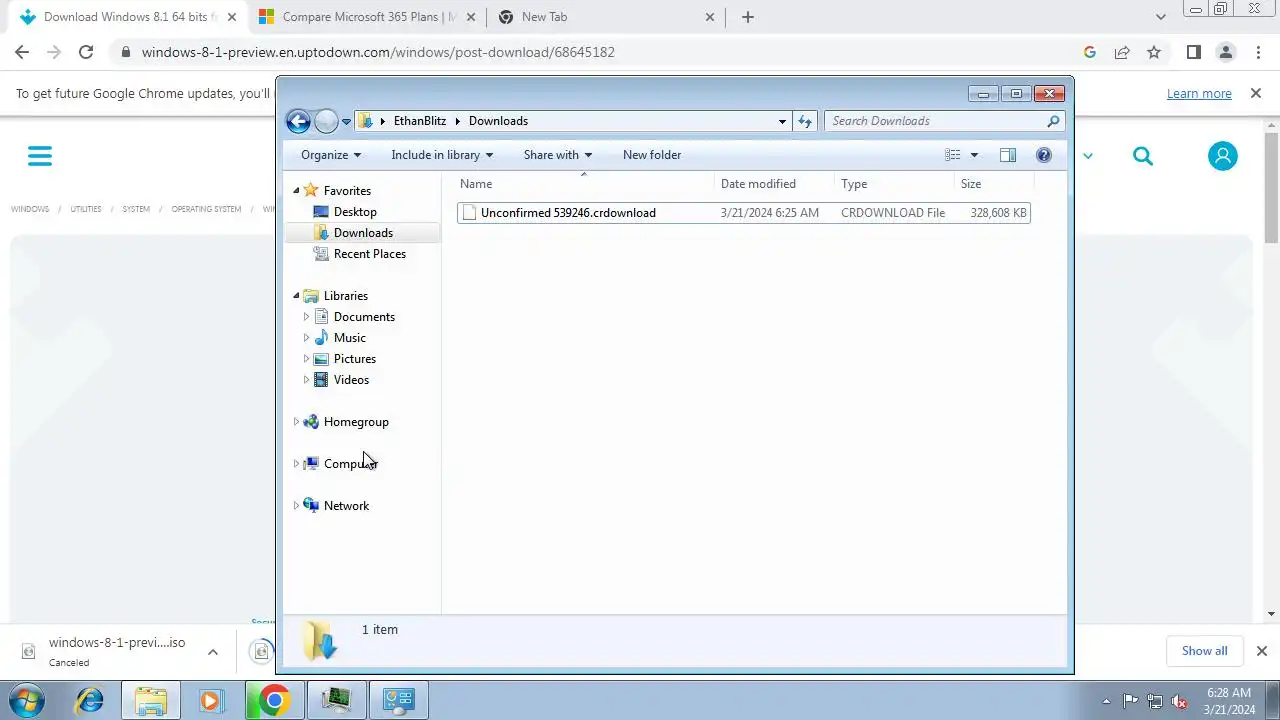Open the Share with menu
The height and width of the screenshot is (720, 1280).
coord(558,155)
